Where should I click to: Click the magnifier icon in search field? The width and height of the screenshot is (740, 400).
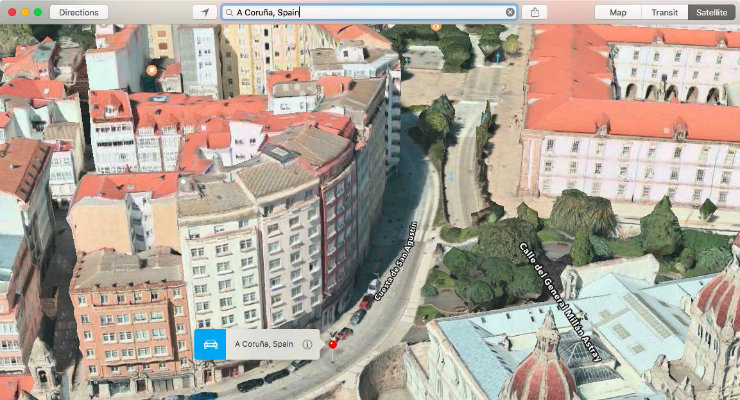tap(229, 13)
